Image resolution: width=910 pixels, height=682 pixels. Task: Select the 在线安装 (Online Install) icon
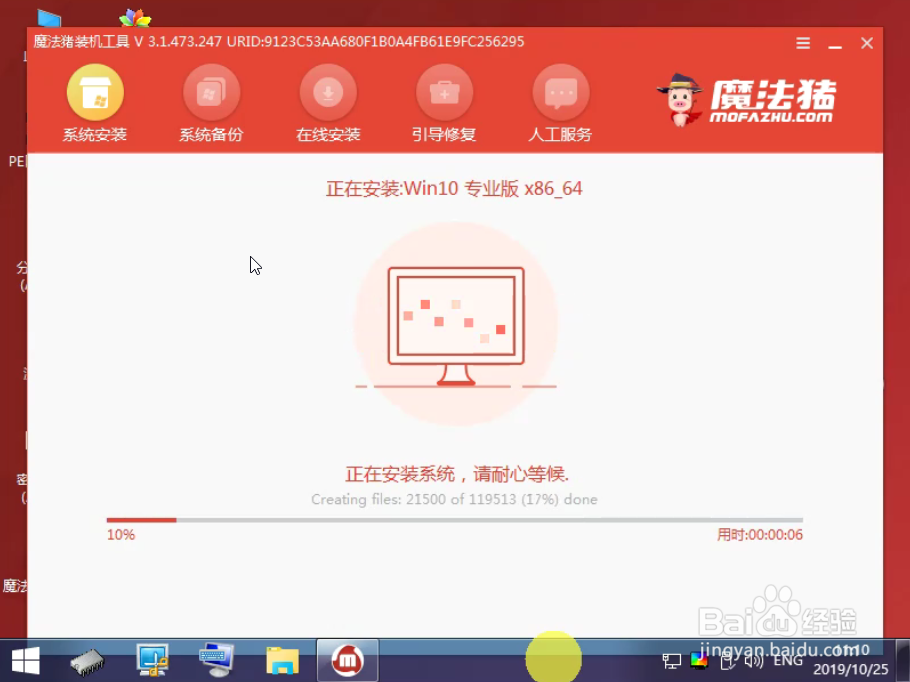(328, 100)
